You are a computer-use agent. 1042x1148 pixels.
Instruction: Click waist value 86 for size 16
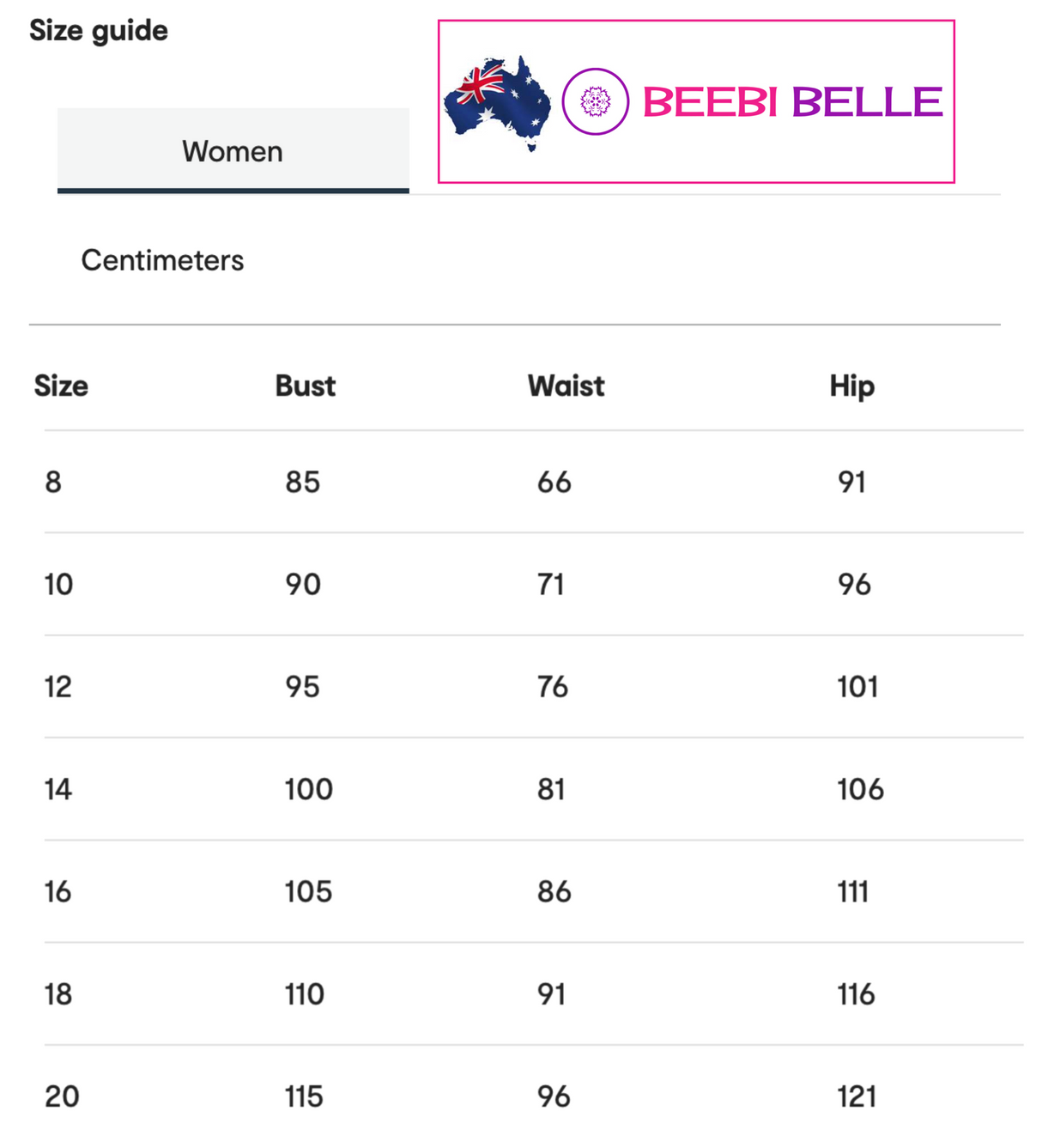coord(554,892)
